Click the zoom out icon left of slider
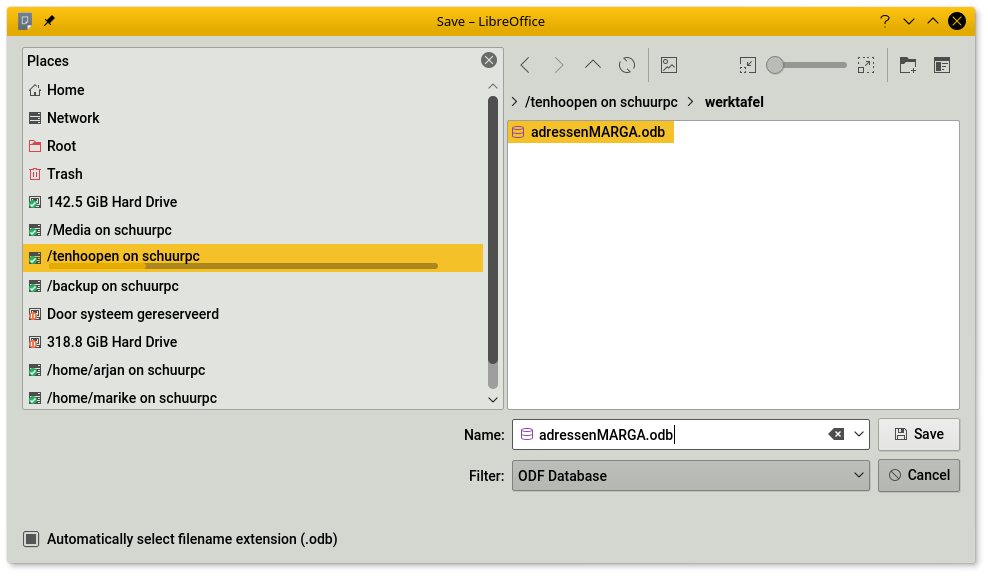 748,65
